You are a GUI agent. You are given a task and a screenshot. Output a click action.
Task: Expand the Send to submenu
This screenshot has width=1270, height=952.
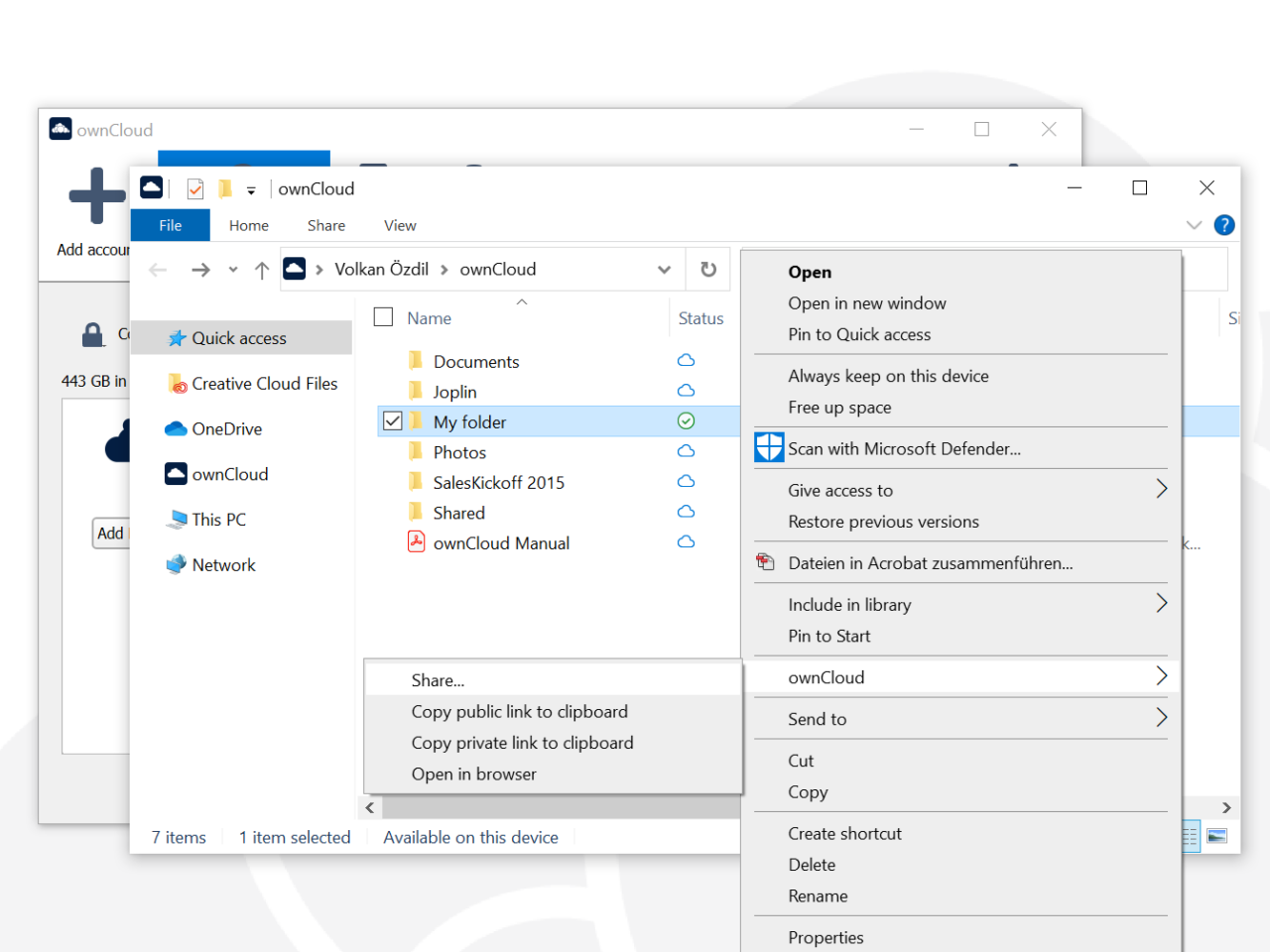click(818, 718)
